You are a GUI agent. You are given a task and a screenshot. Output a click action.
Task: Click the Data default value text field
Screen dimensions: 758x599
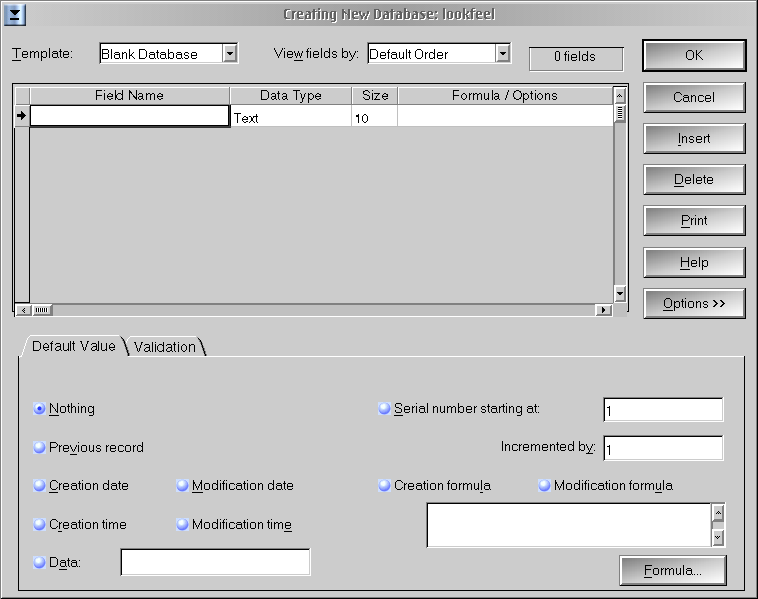(x=215, y=562)
